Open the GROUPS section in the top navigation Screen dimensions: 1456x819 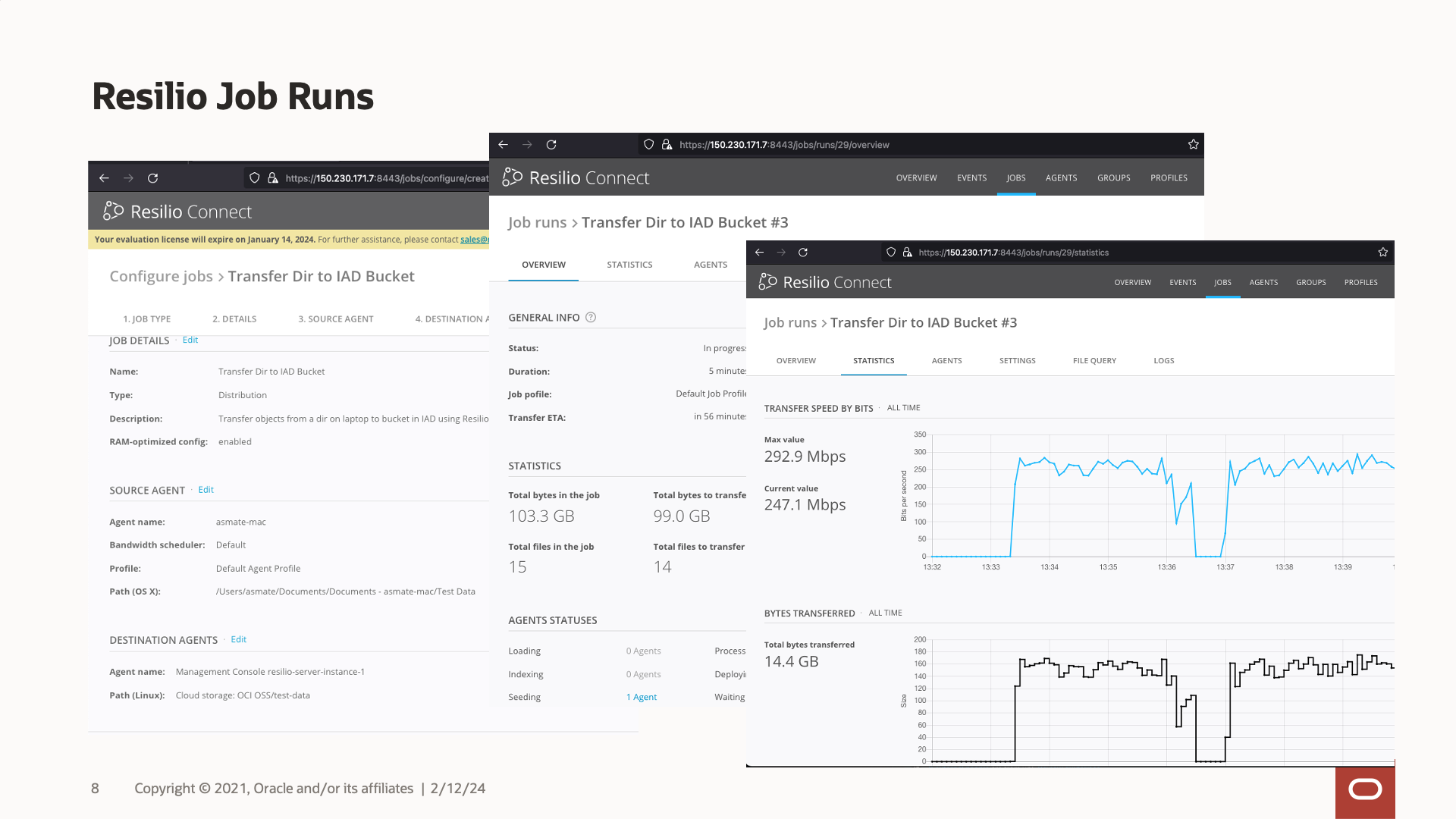click(1311, 282)
